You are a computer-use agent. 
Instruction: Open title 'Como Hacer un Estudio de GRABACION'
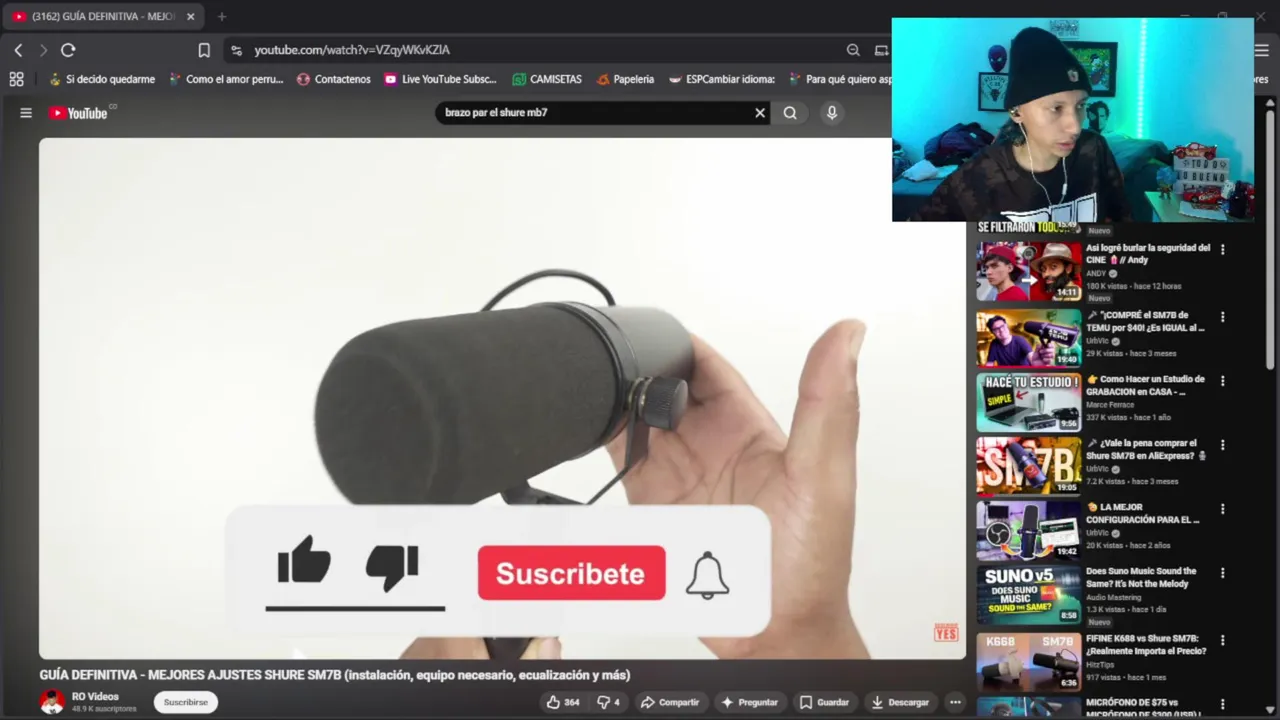pyautogui.click(x=1145, y=386)
